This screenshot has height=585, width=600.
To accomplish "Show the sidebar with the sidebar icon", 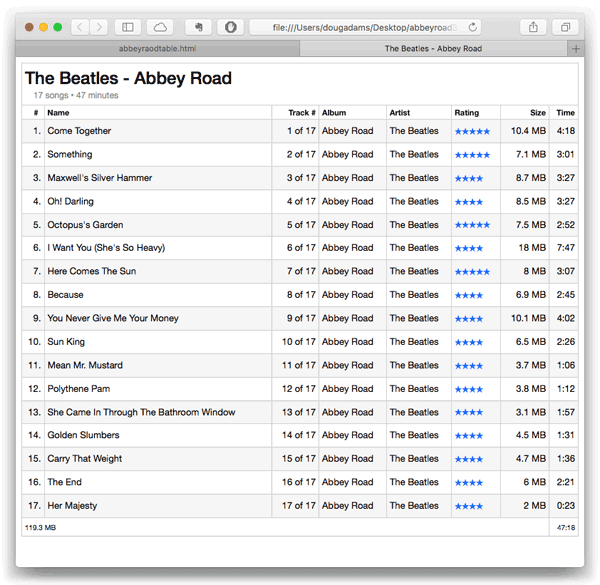I will [x=128, y=27].
